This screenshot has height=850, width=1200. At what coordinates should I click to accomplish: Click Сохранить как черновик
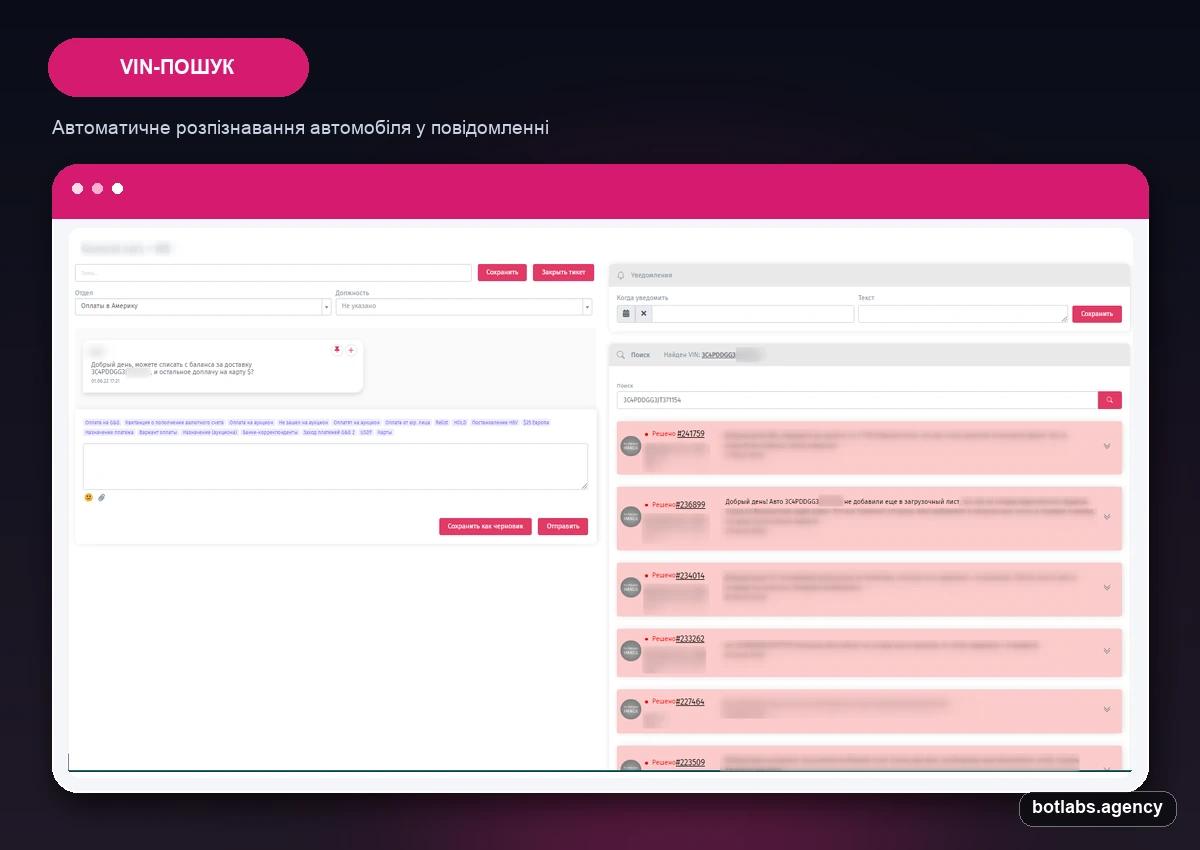(485, 526)
